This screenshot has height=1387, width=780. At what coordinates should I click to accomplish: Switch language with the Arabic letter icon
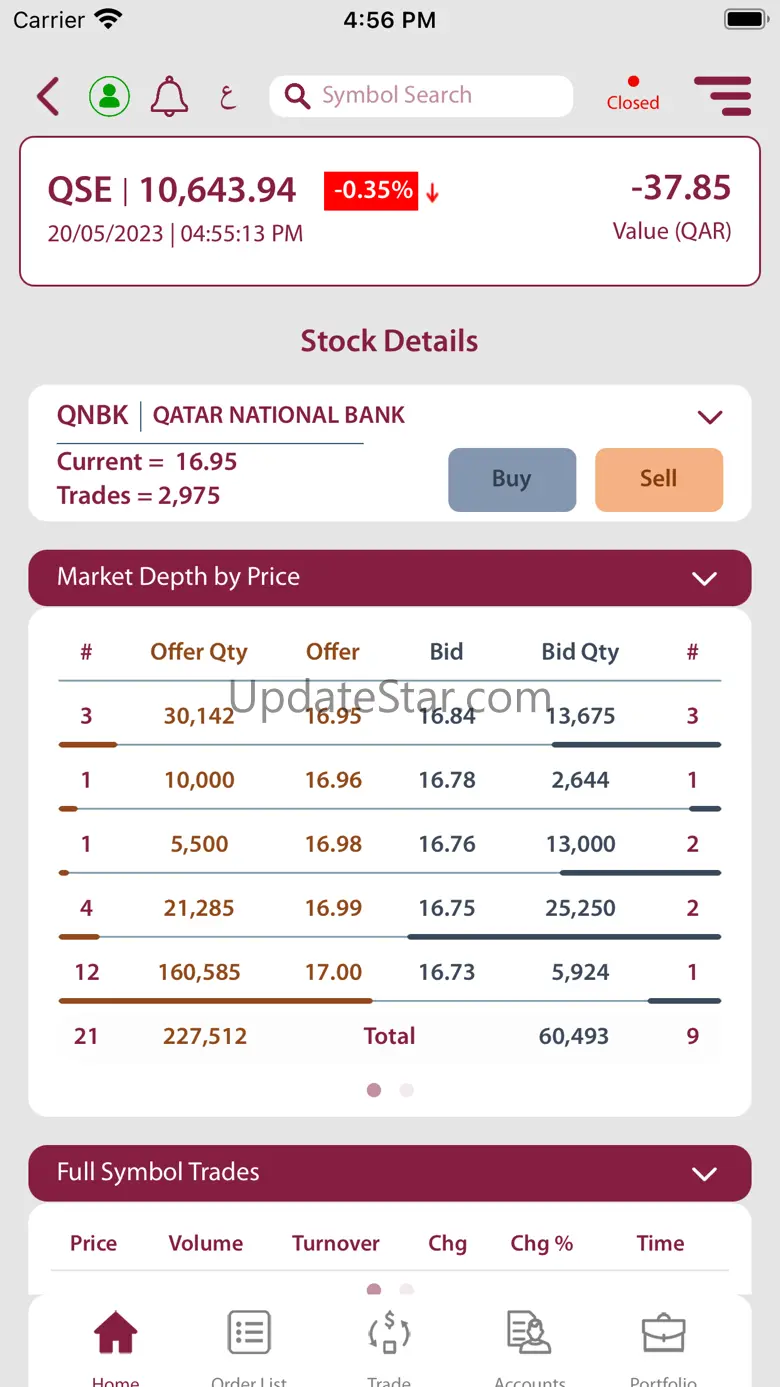(228, 97)
